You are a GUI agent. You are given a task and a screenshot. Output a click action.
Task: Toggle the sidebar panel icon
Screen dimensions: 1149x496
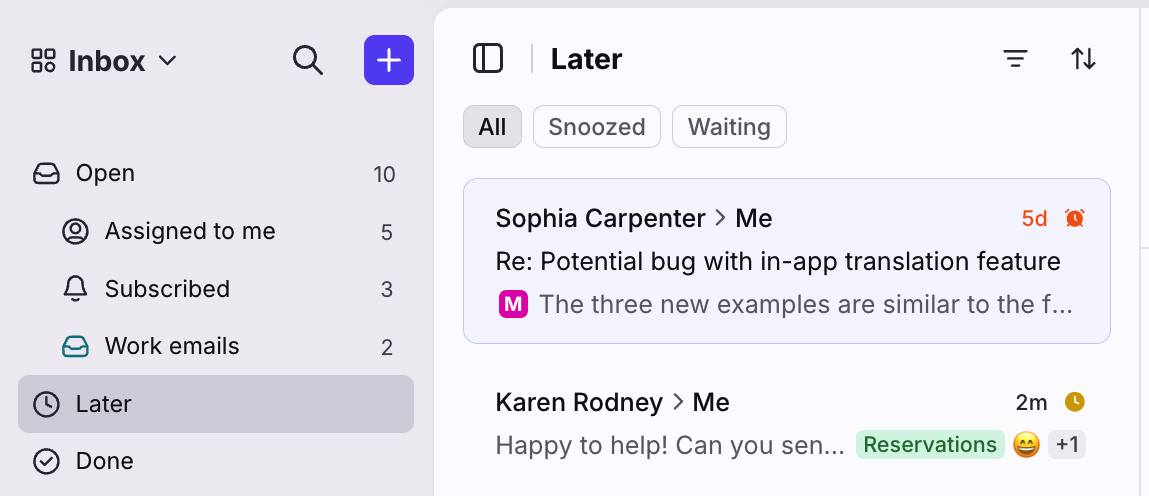(x=488, y=59)
